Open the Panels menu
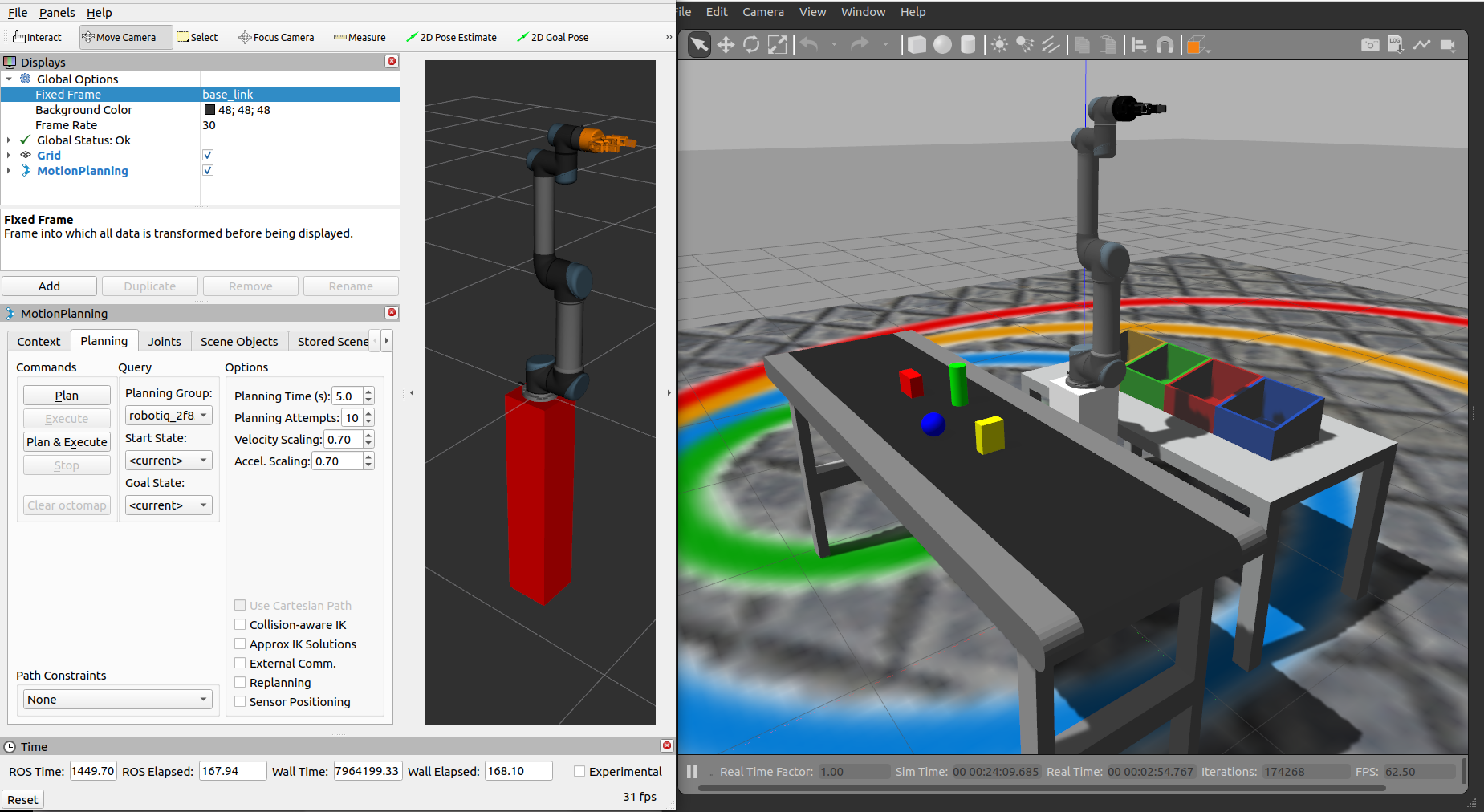1484x812 pixels. click(x=57, y=13)
